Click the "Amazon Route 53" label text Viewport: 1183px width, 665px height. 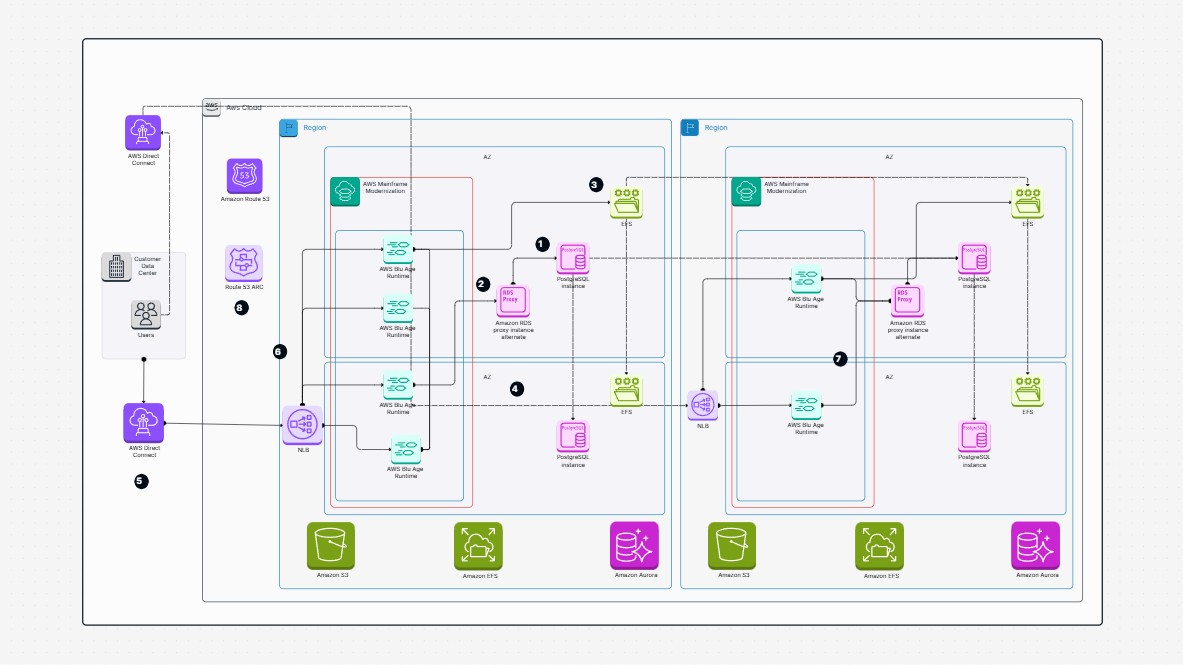[245, 199]
